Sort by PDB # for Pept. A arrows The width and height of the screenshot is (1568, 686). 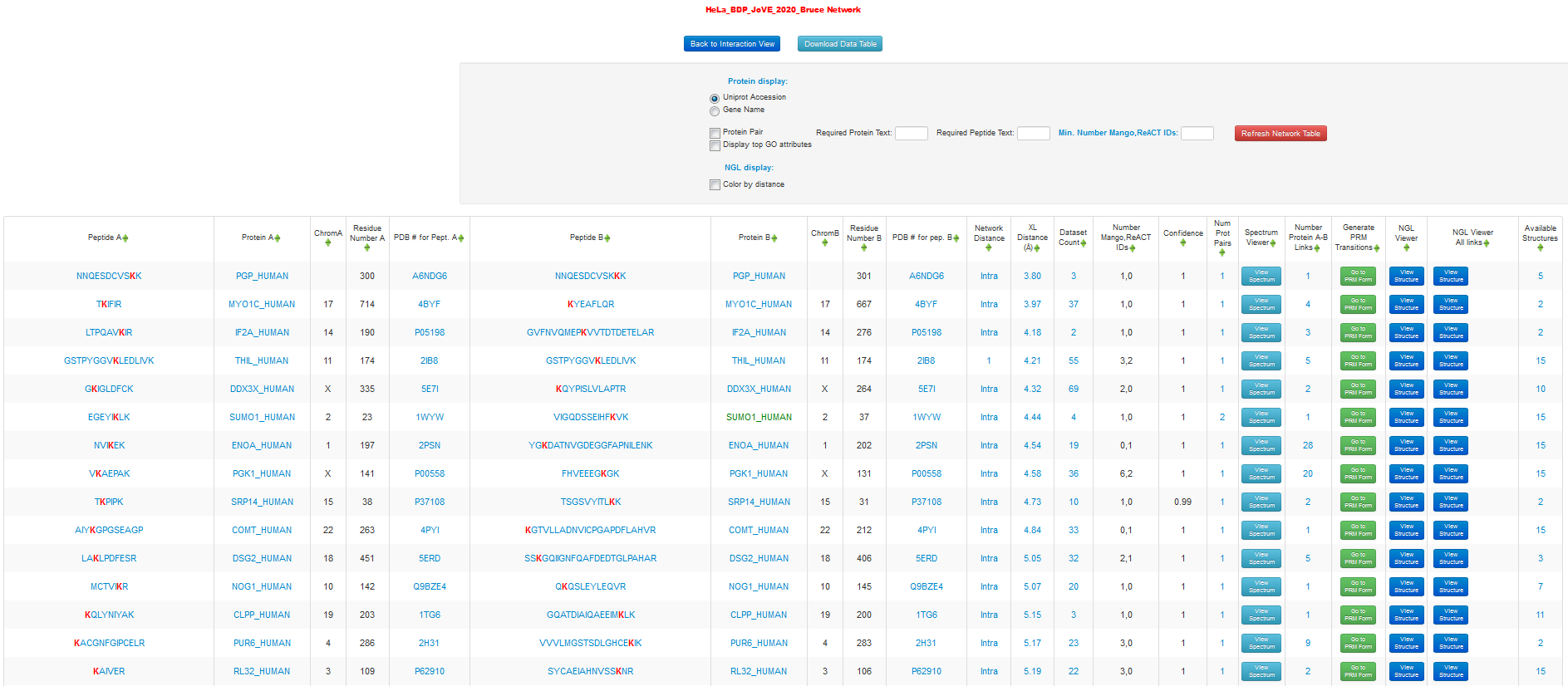pyautogui.click(x=461, y=238)
